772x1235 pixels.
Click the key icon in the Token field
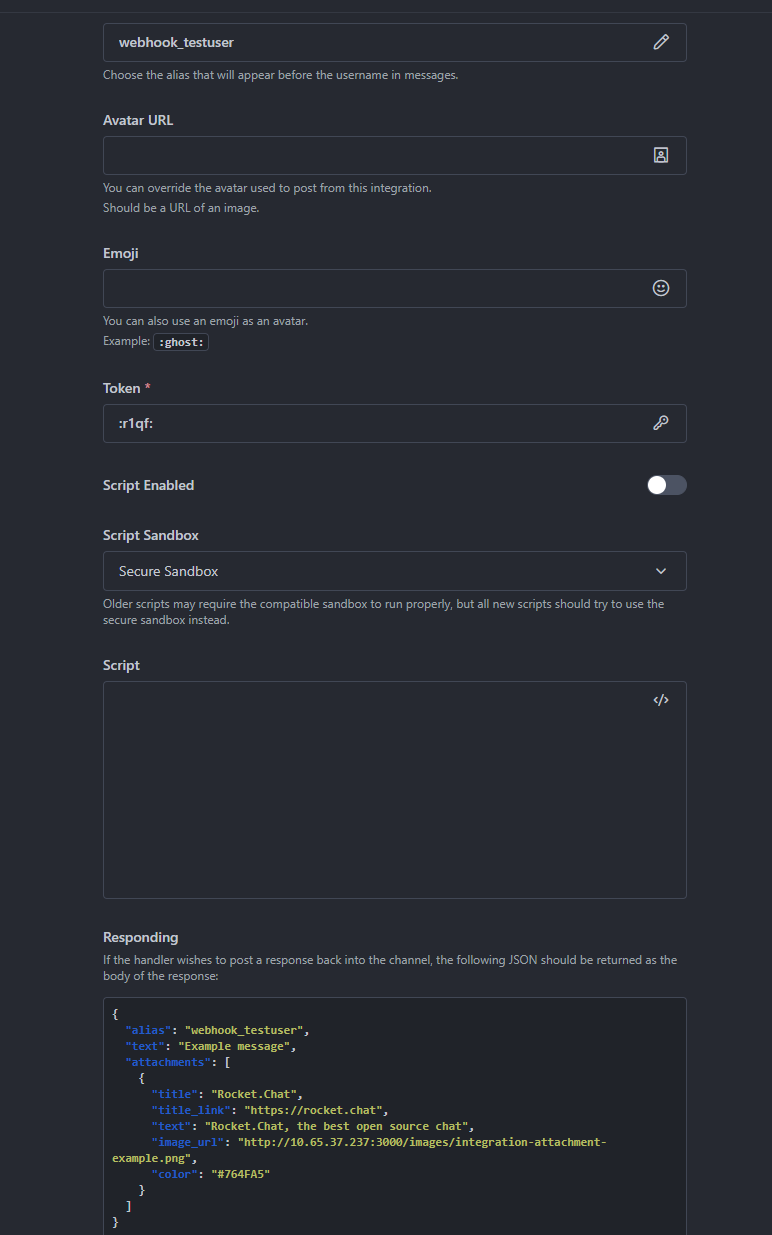[660, 423]
